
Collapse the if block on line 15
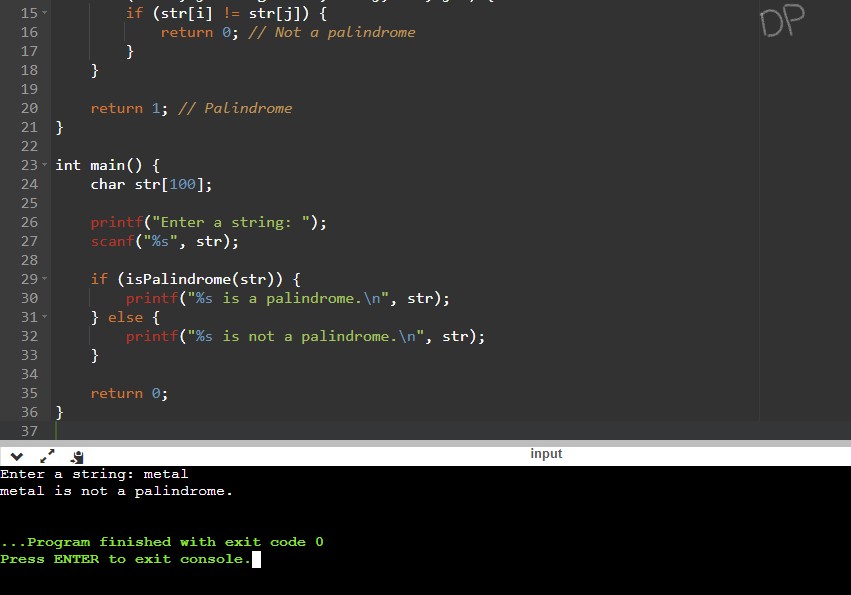coord(44,13)
